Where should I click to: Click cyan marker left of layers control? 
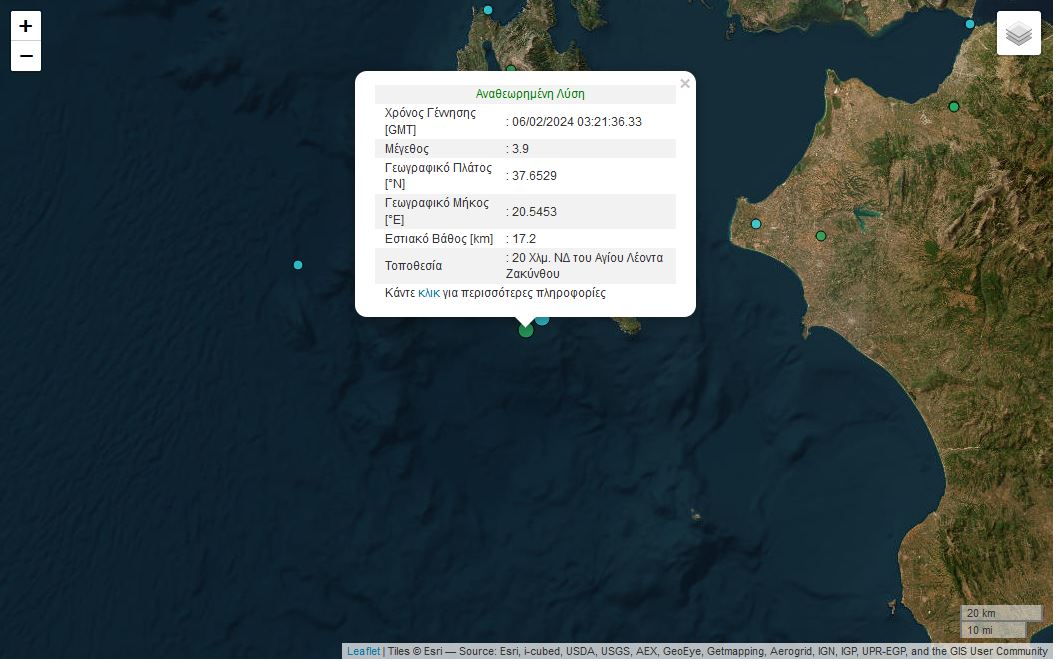(x=969, y=24)
